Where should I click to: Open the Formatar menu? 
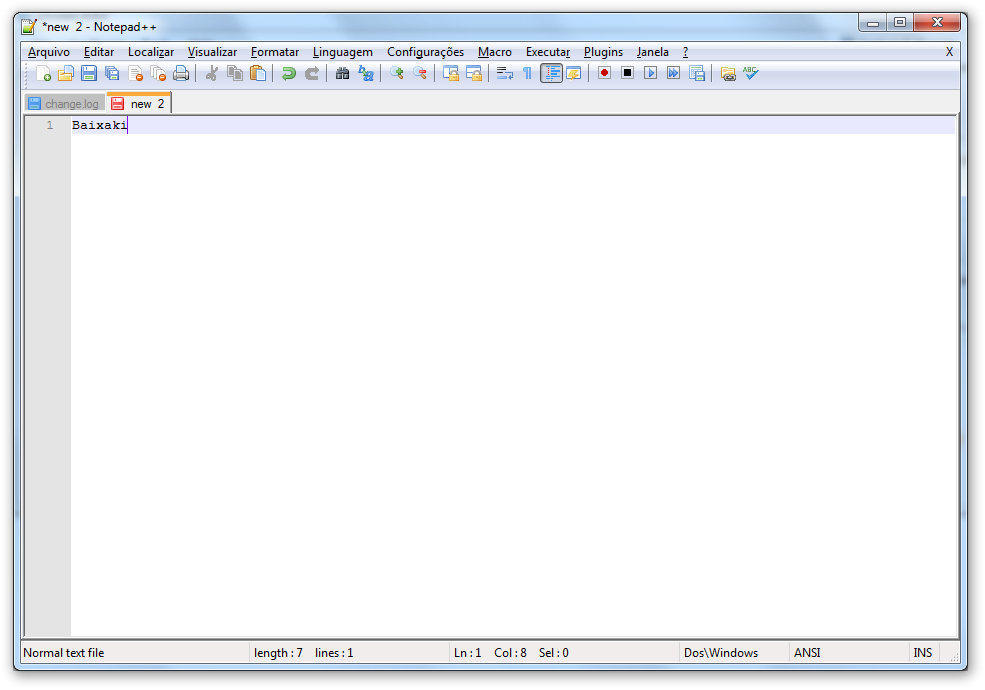pos(275,52)
